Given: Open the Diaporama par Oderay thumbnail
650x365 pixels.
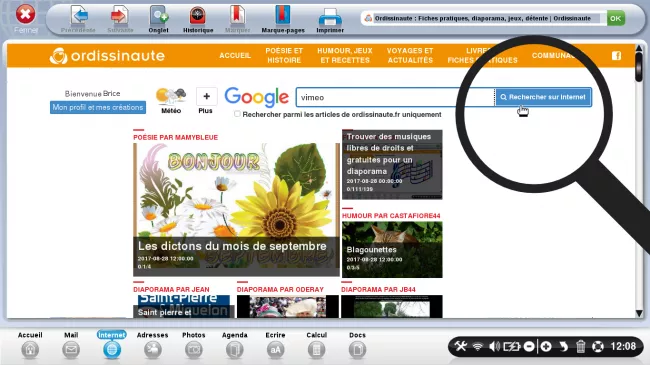Looking at the screenshot, I should (288, 307).
